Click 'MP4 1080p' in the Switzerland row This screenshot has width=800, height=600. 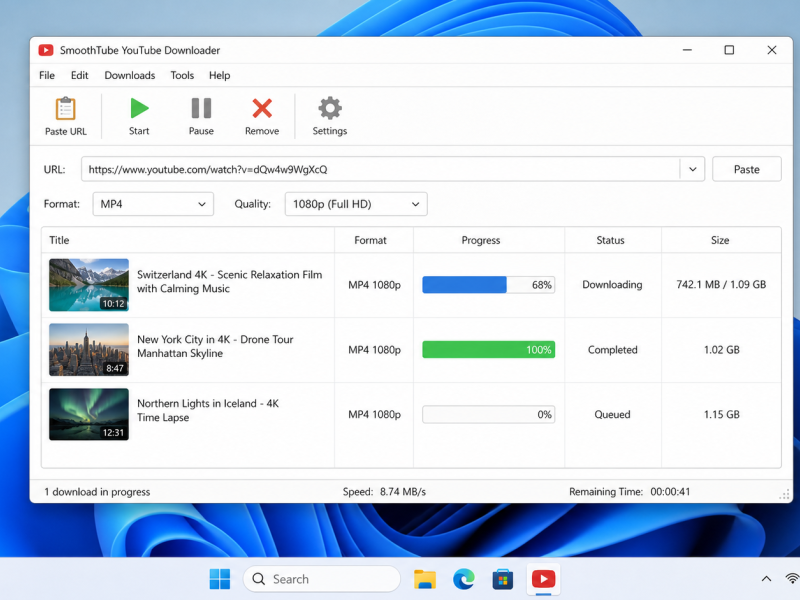pyautogui.click(x=374, y=285)
